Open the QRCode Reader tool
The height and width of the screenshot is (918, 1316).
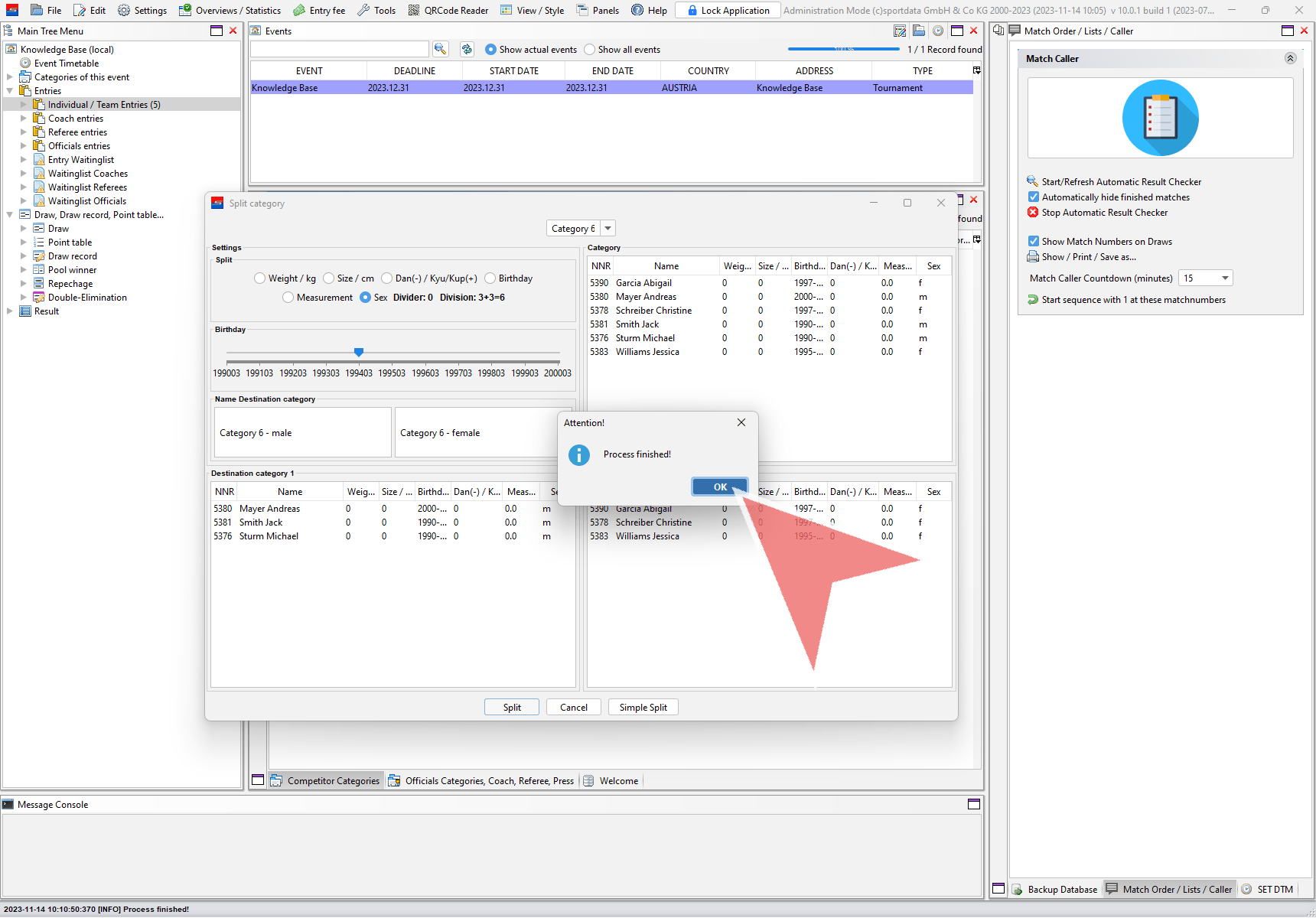[448, 10]
